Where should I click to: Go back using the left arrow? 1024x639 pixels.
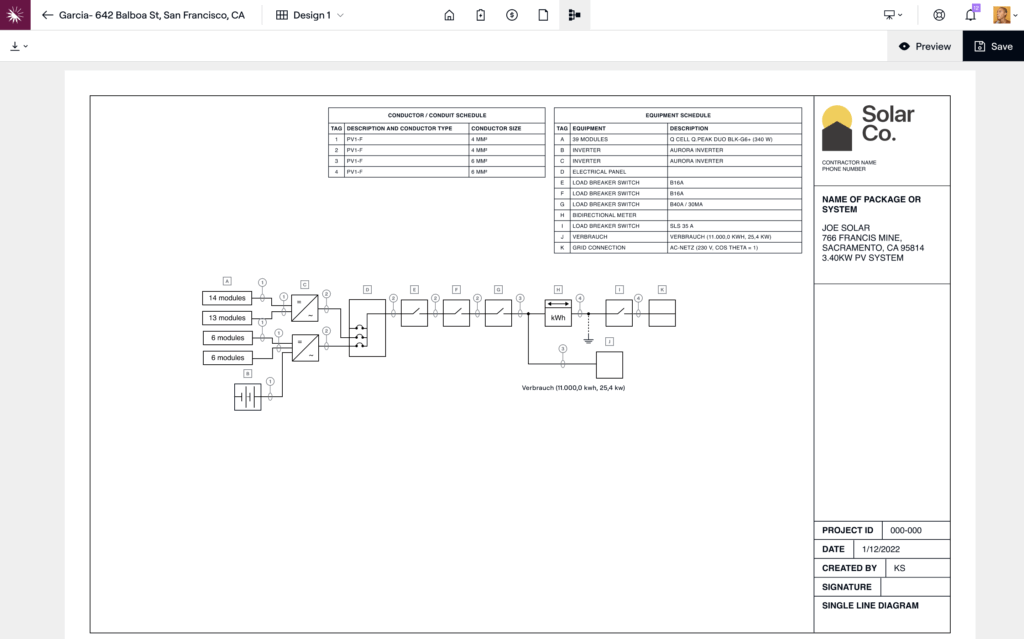(x=47, y=15)
